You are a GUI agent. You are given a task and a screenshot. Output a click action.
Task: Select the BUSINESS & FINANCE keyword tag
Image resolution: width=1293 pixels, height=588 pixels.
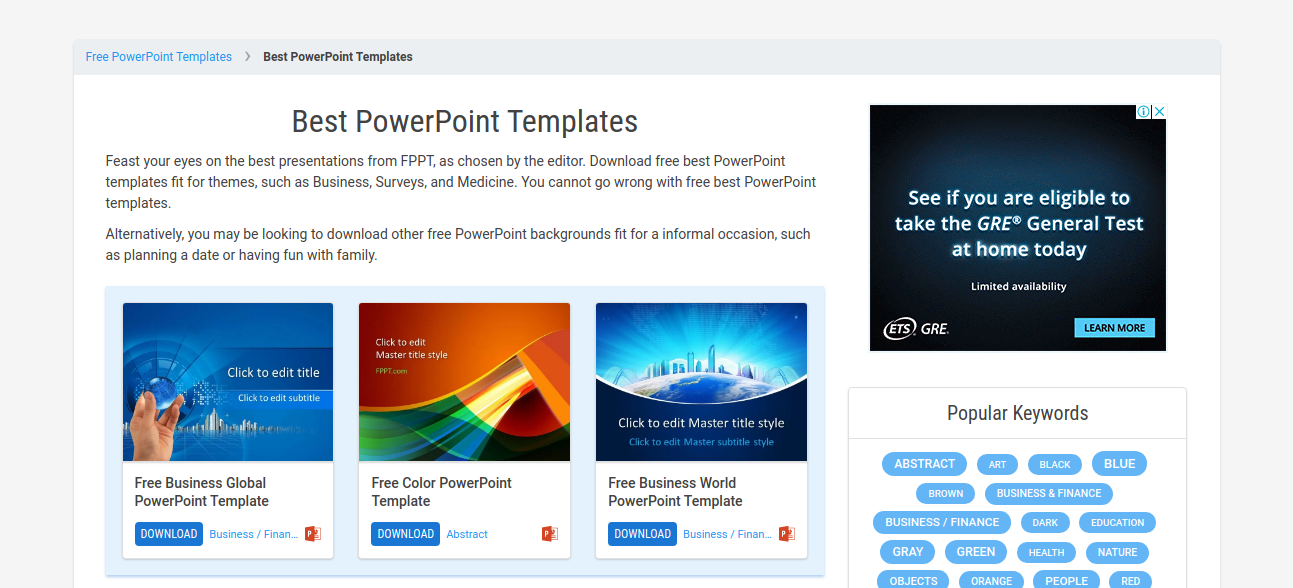pos(1049,493)
